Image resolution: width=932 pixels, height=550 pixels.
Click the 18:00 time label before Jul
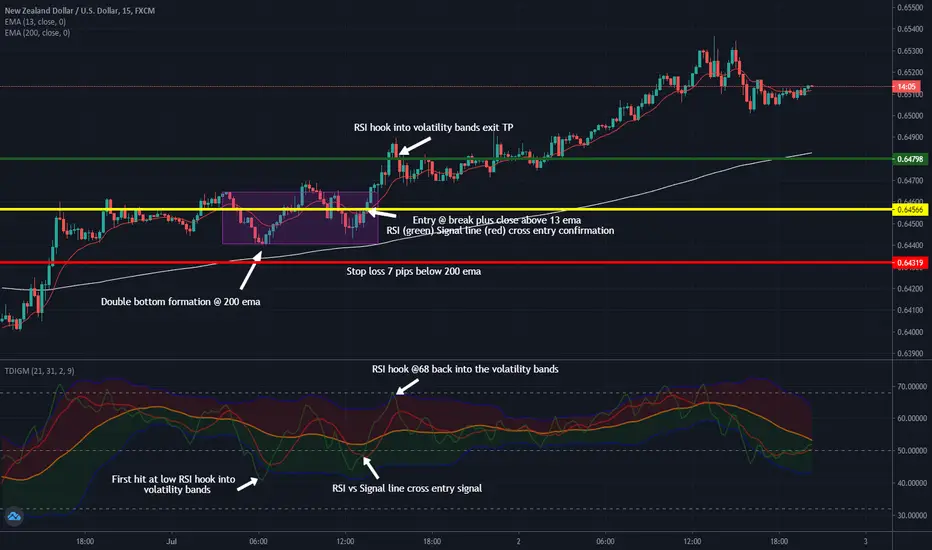(85, 541)
